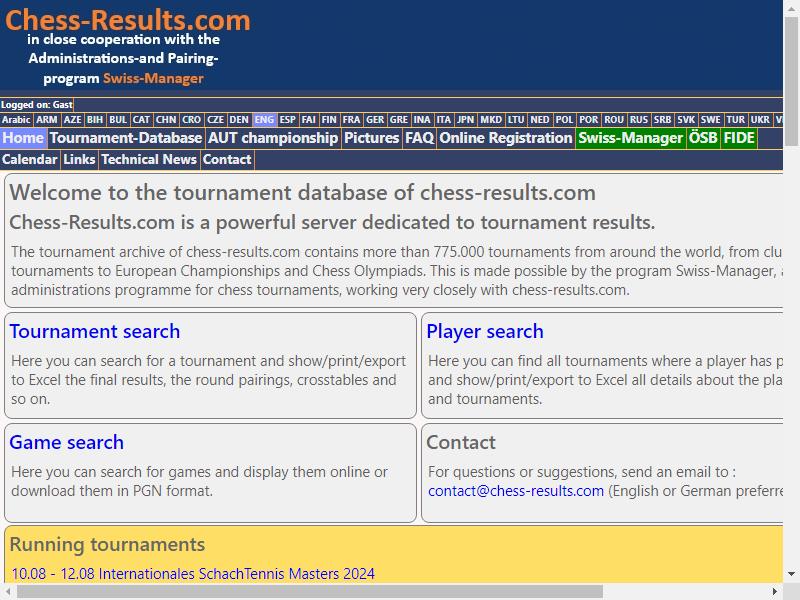Click the horizontal scrollbar thumb
The height and width of the screenshot is (600, 800).
tap(310, 591)
